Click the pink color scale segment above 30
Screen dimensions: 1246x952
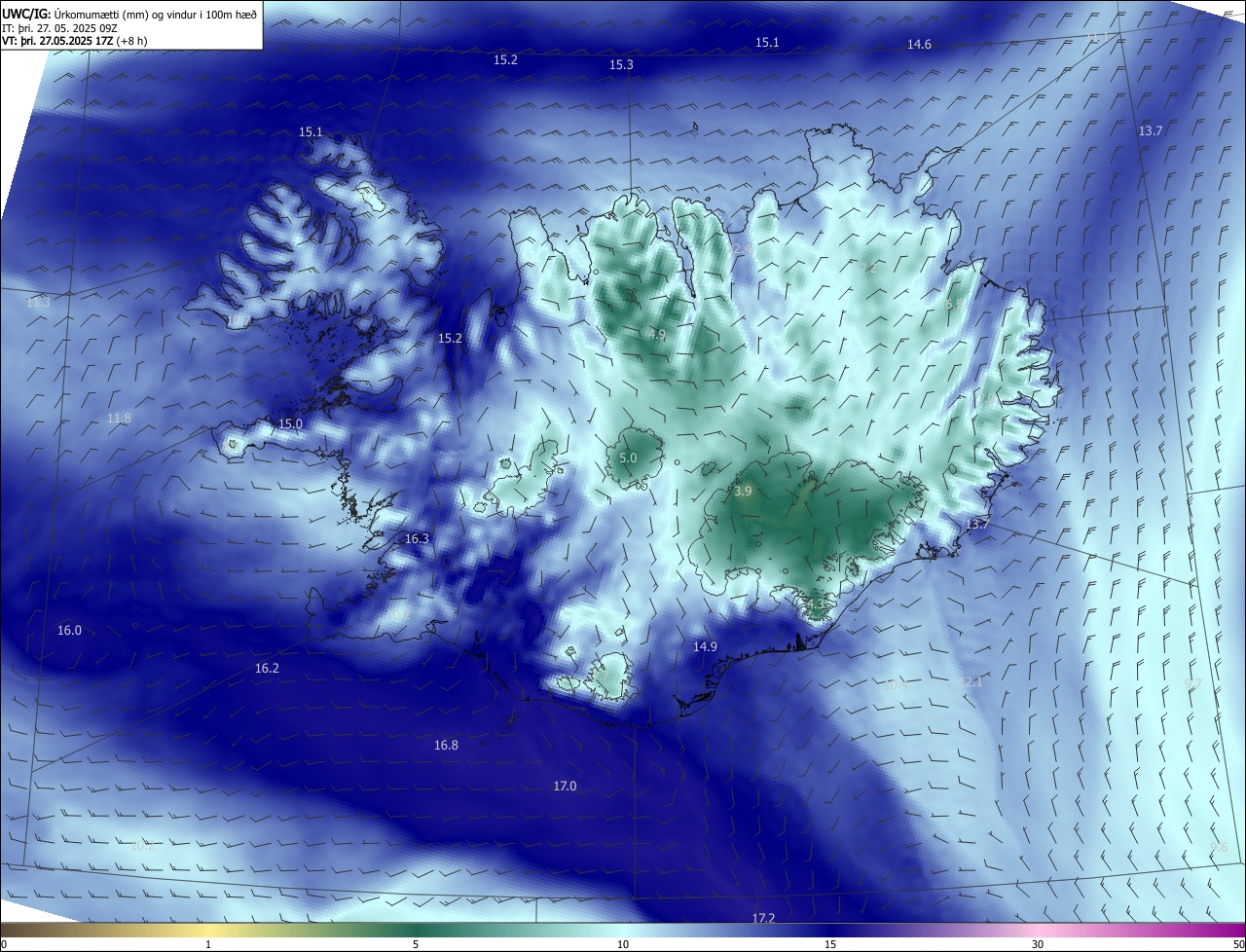pos(1038,930)
